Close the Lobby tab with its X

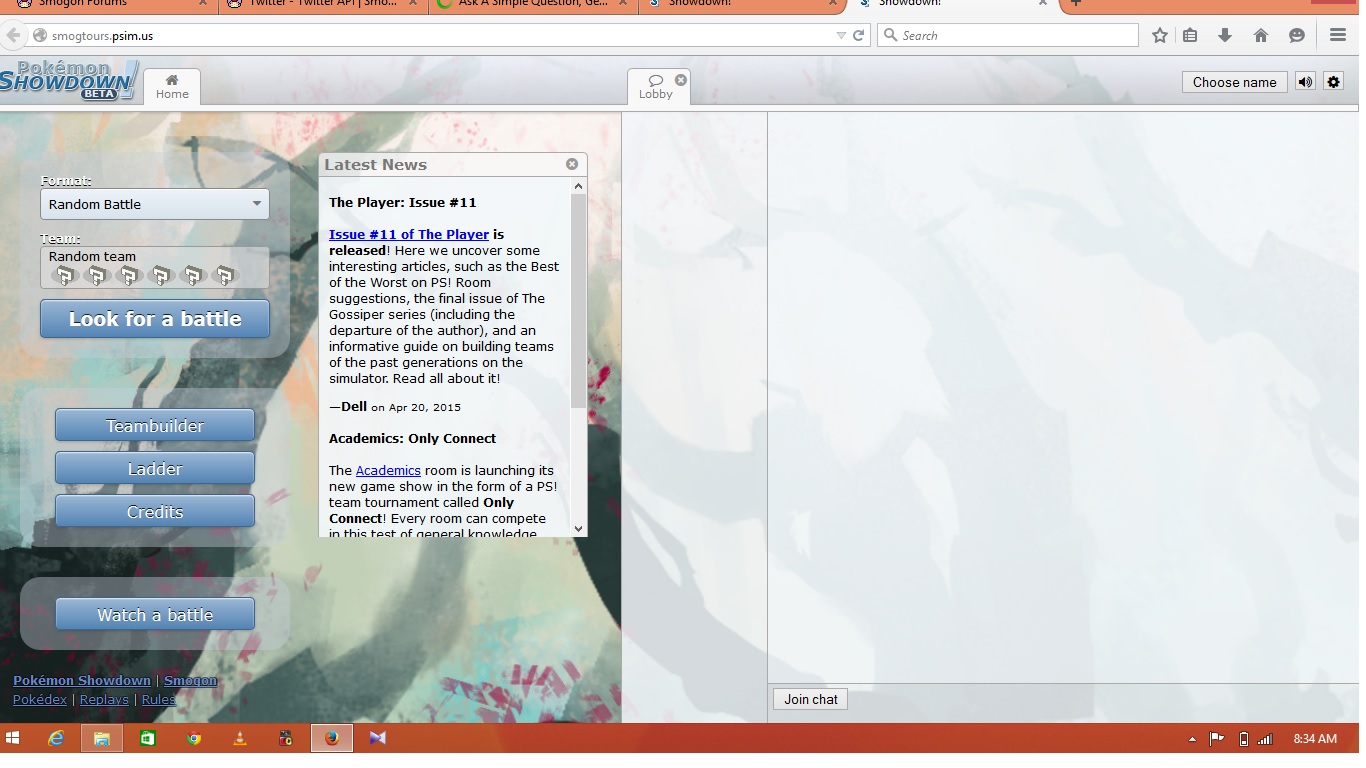(x=681, y=79)
